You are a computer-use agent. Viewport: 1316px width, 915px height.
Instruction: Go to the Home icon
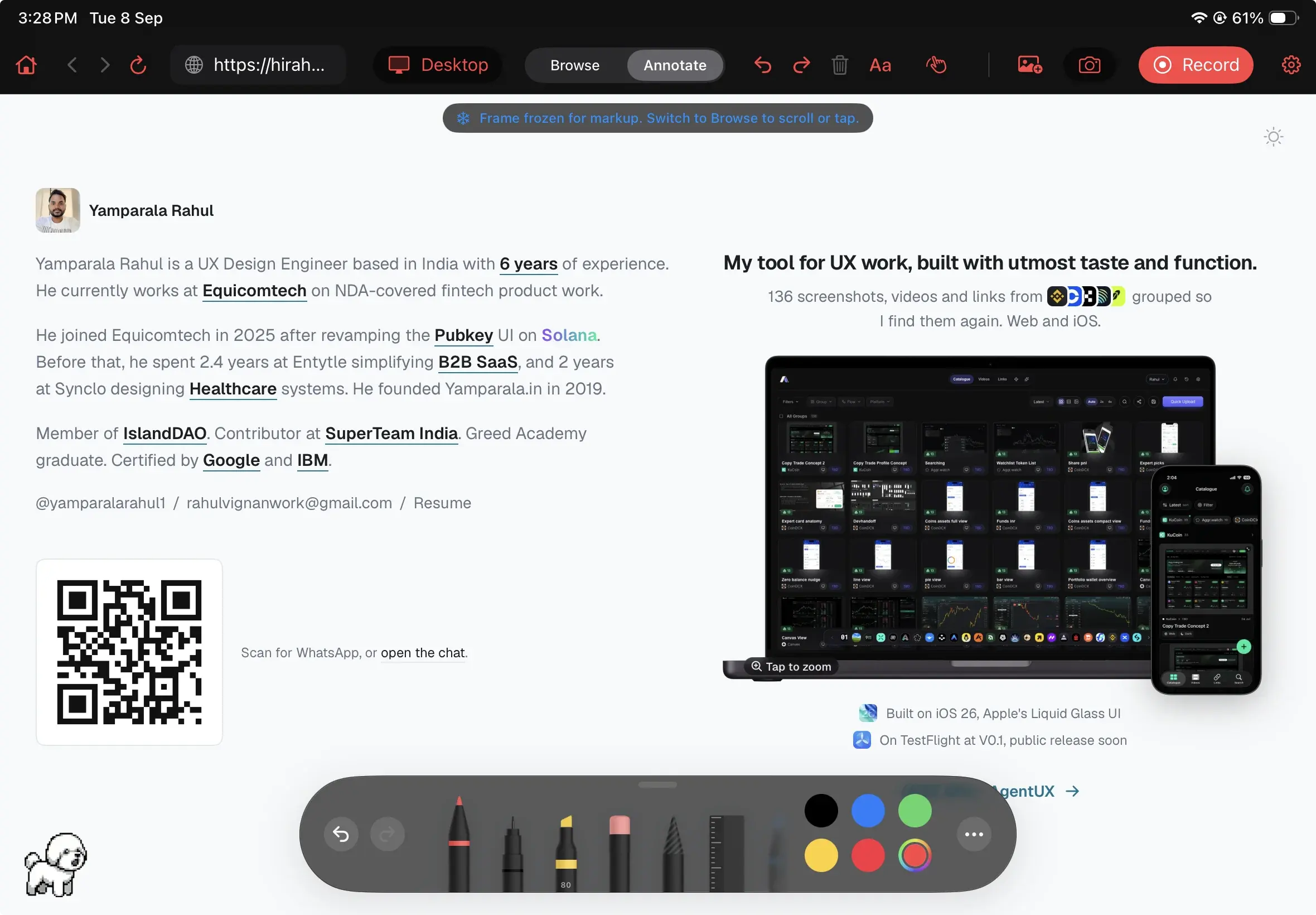click(26, 65)
